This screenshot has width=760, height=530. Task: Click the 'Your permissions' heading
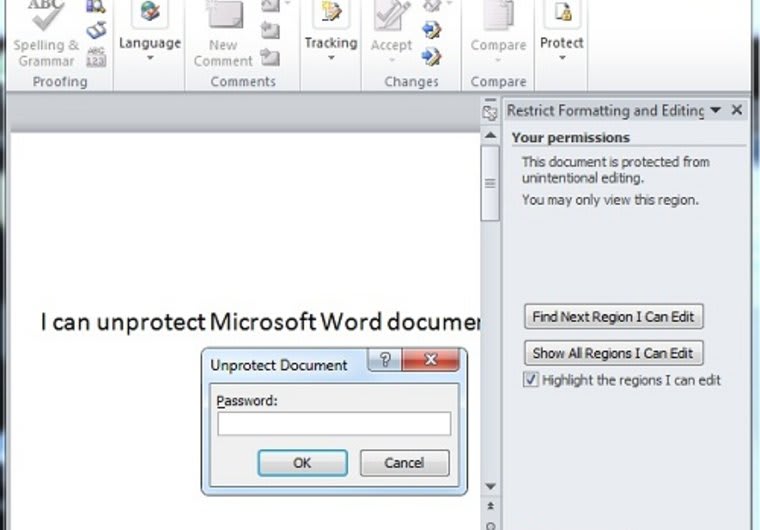click(x=570, y=138)
